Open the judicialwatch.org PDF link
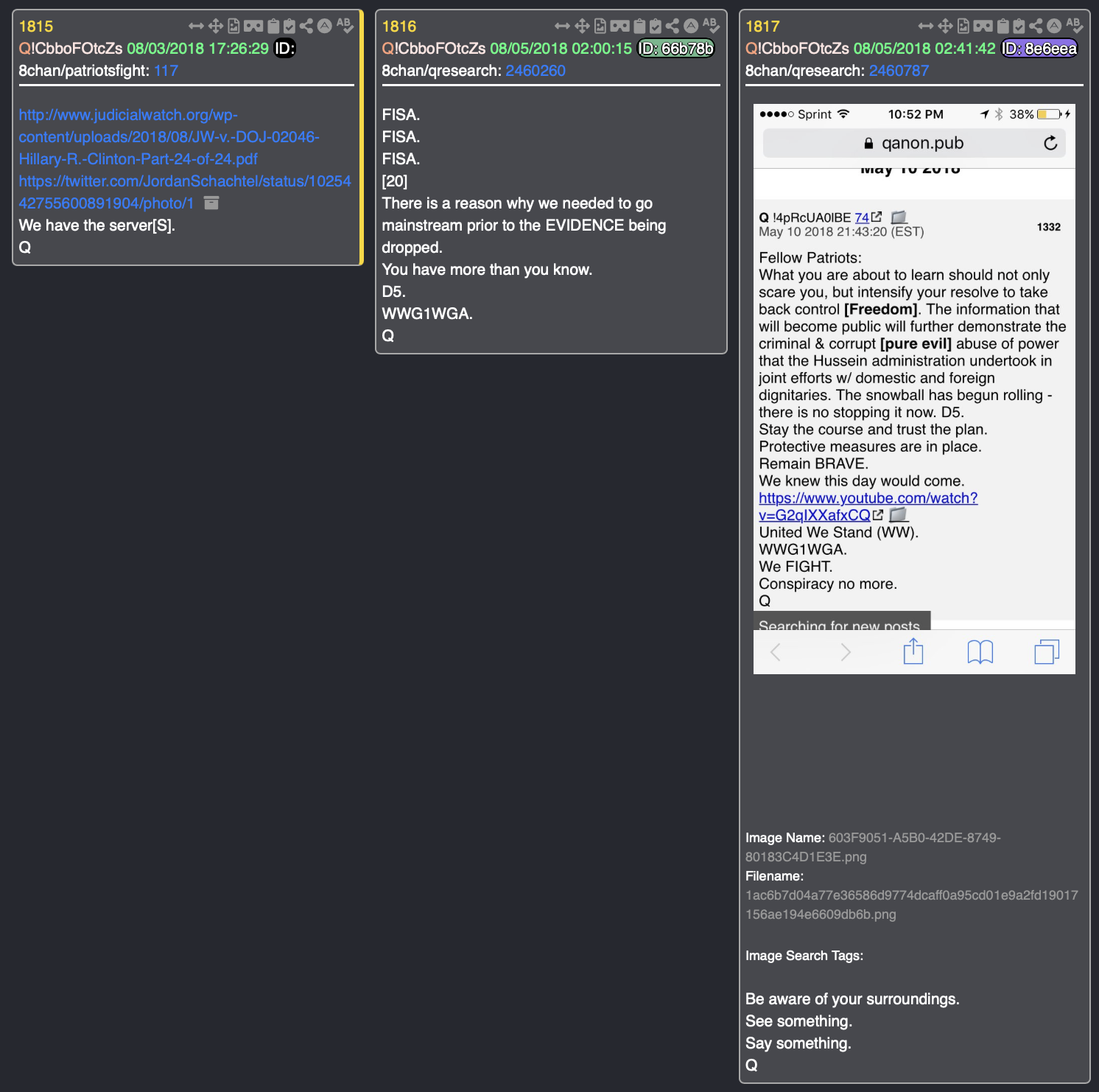 tap(169, 137)
